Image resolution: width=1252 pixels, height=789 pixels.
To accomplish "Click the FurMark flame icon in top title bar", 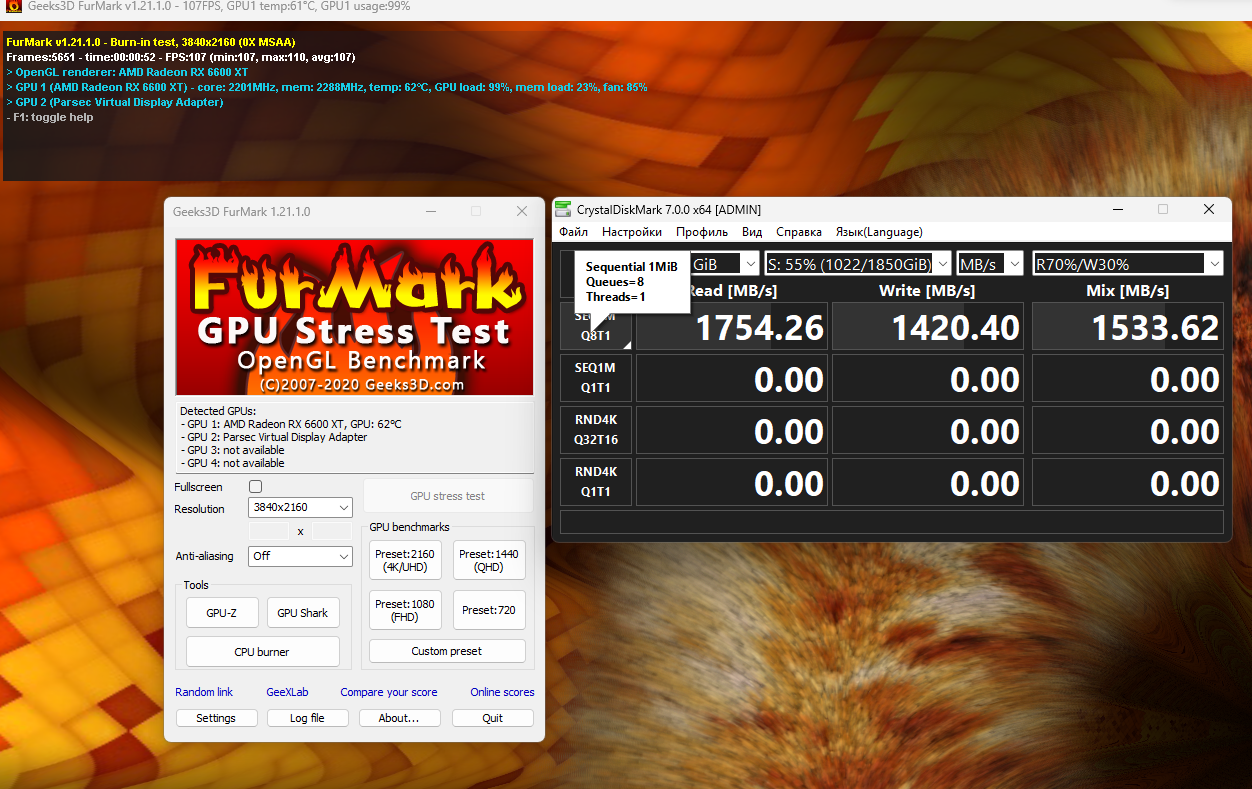I will [14, 7].
